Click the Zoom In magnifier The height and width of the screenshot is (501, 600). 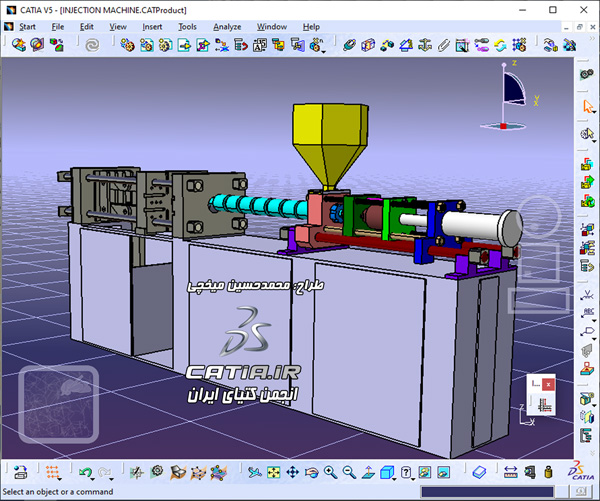pyautogui.click(x=330, y=472)
